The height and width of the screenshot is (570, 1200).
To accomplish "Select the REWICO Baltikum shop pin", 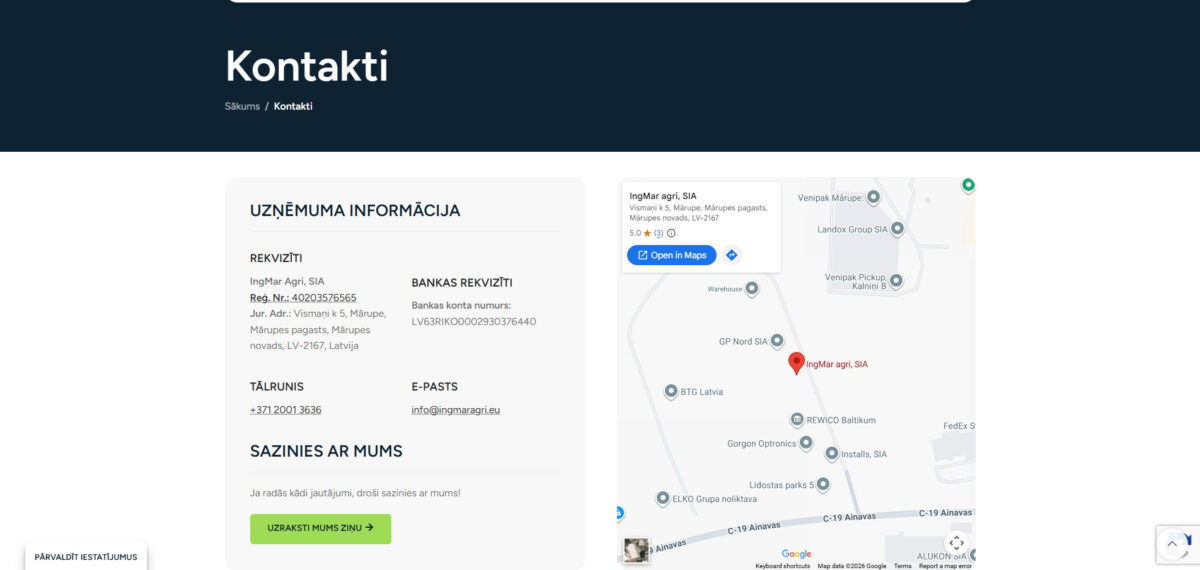I will [797, 419].
